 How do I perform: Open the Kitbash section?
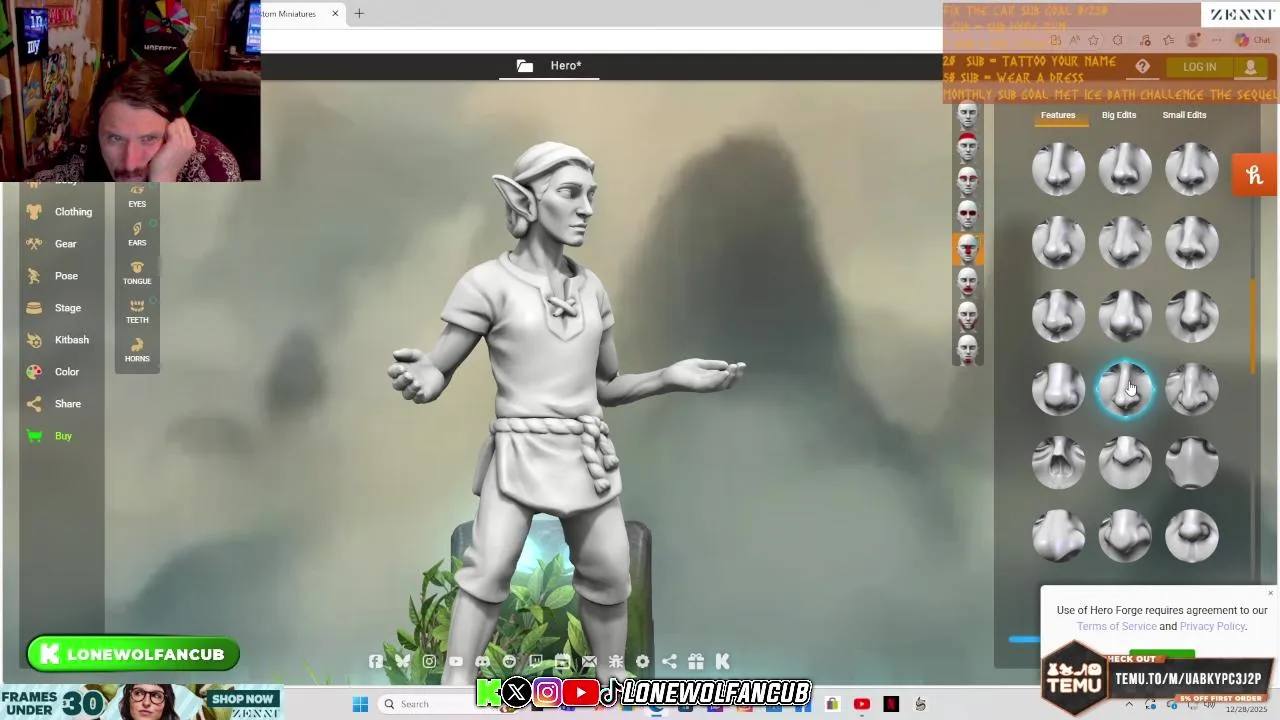click(x=58, y=340)
